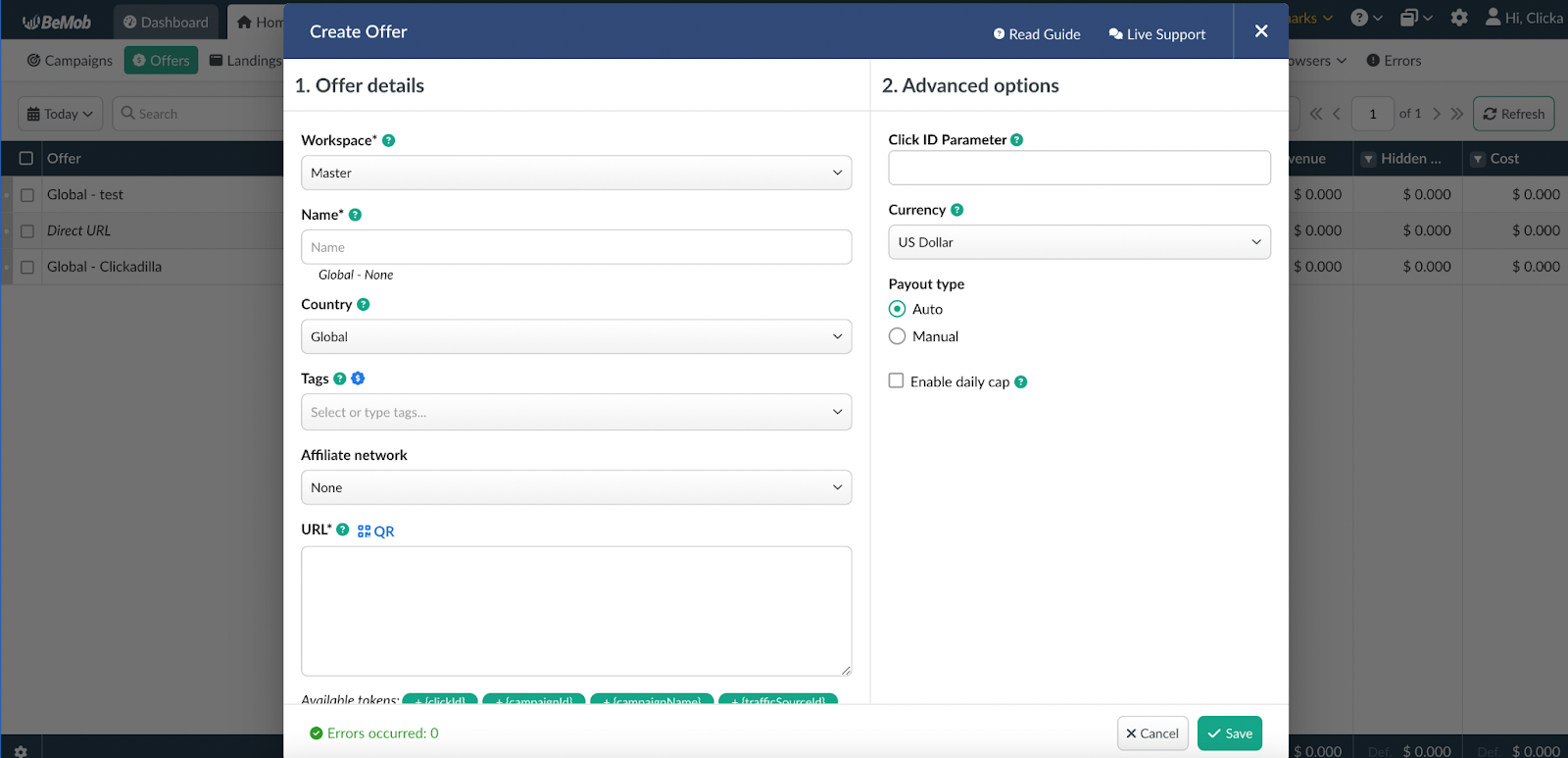This screenshot has width=1568, height=758.
Task: Open settings gear in top bar
Action: [x=1458, y=18]
